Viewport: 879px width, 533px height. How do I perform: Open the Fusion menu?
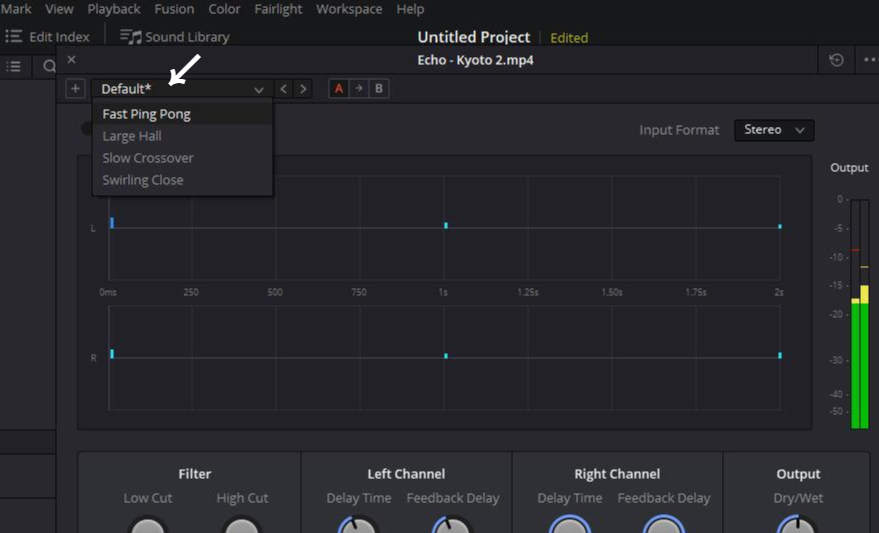point(174,9)
